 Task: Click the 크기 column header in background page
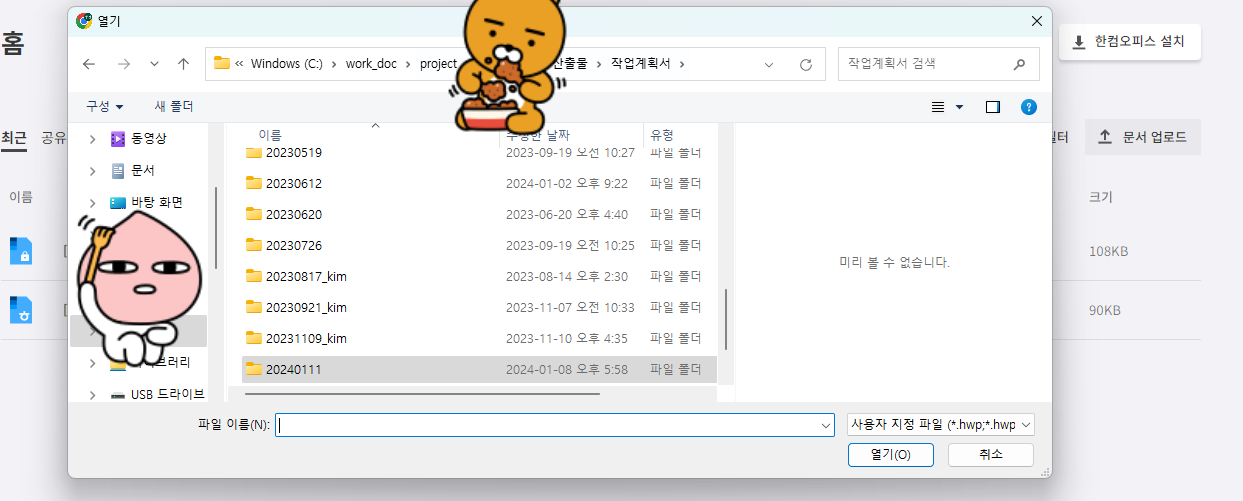tap(1100, 197)
